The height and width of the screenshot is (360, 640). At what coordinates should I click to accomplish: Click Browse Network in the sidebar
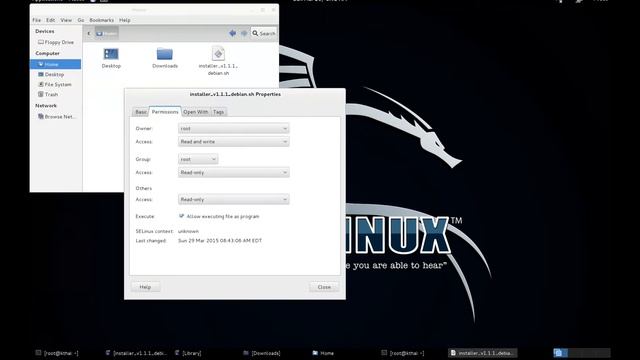[x=57, y=116]
